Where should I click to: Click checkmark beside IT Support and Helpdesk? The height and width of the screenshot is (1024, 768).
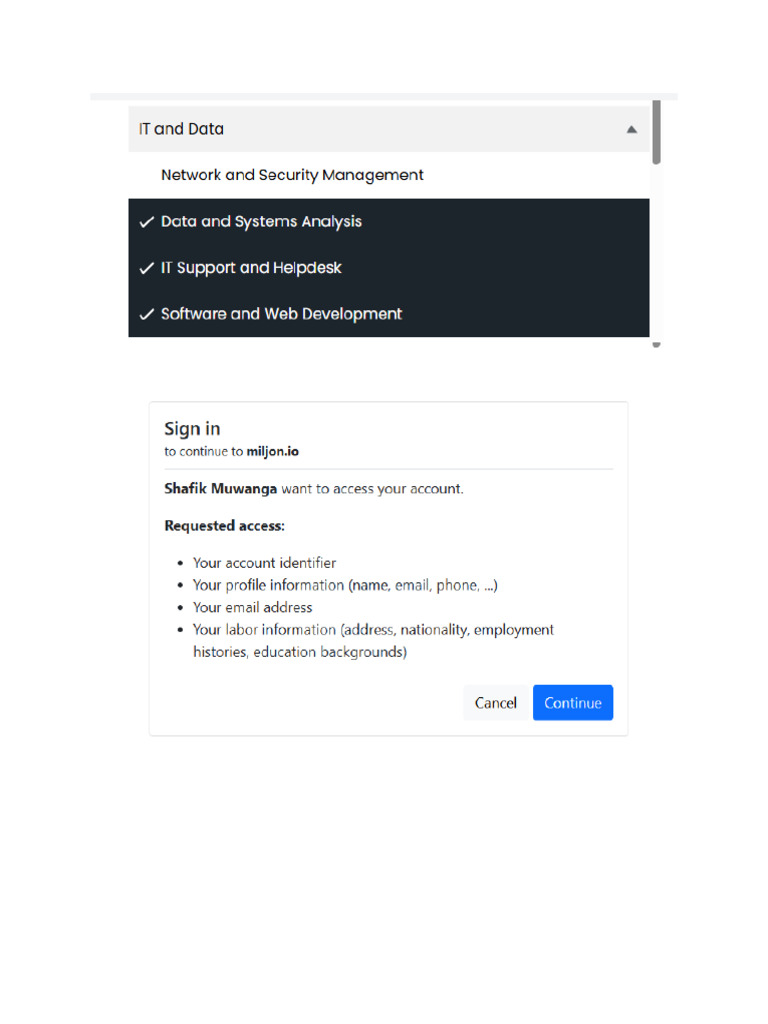[147, 268]
